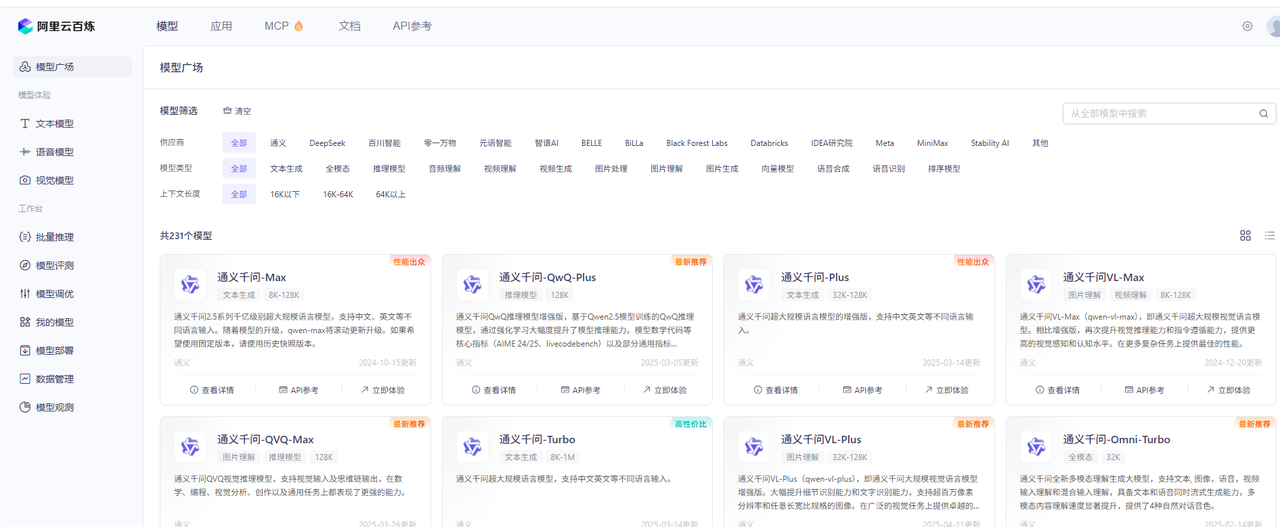This screenshot has width=1280, height=527.
Task: Filter supplier by Black Forest Labs
Action: coord(697,143)
